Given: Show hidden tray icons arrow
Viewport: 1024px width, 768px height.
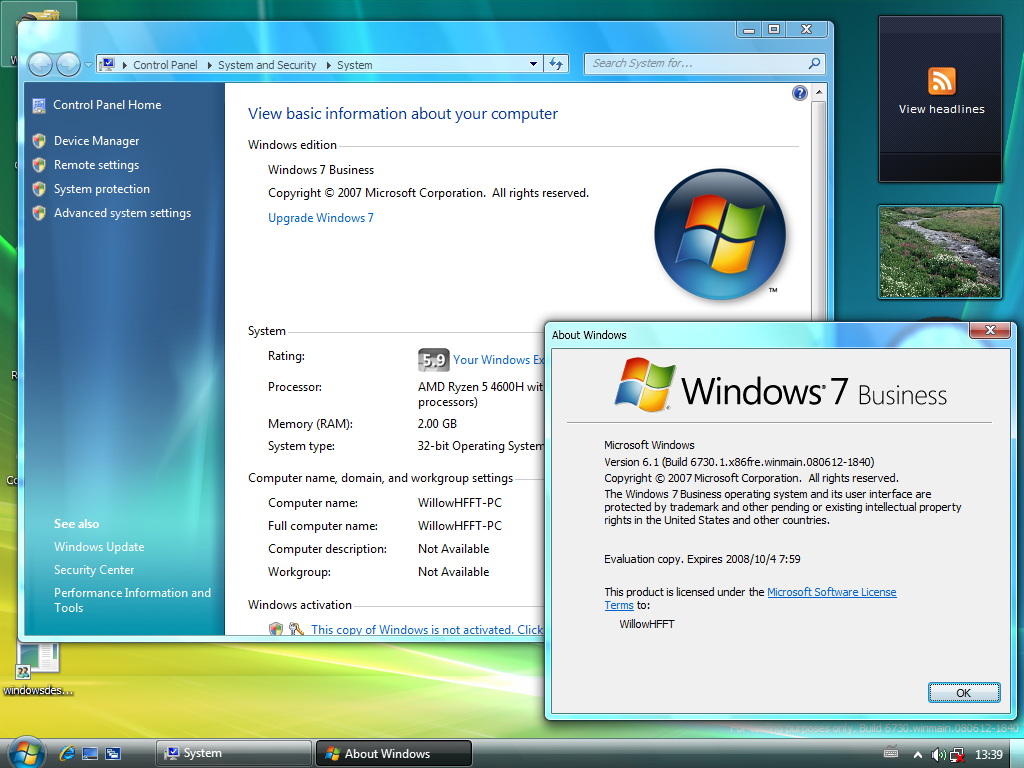Looking at the screenshot, I should [x=918, y=755].
